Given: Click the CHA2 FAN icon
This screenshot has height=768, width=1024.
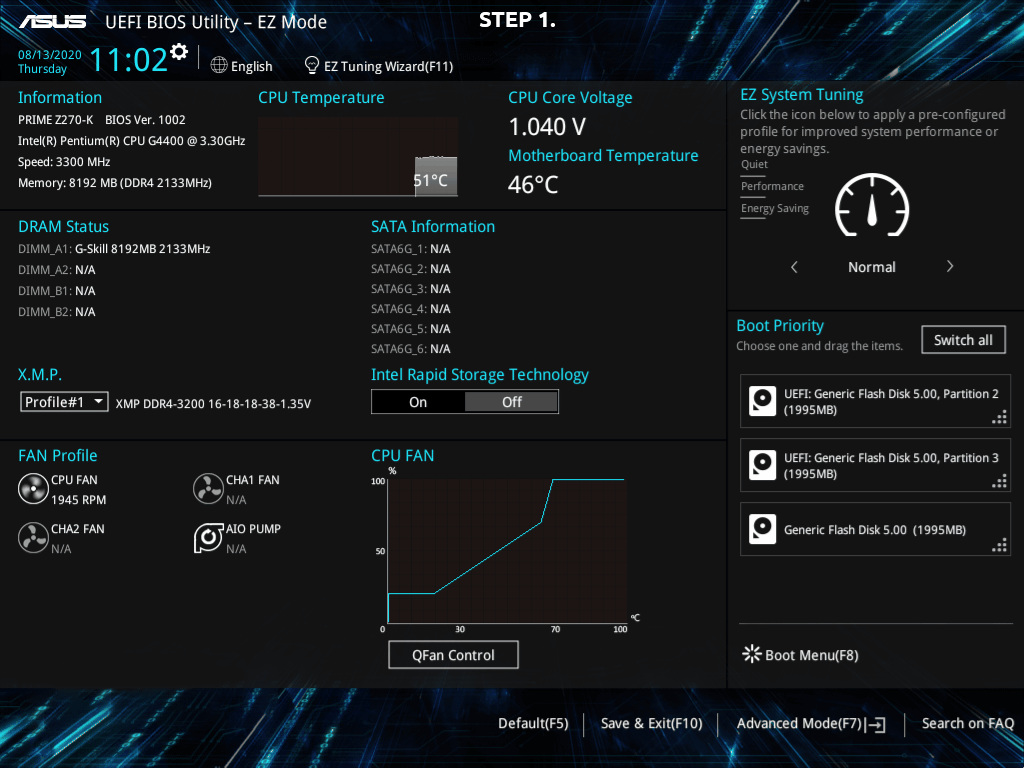Looking at the screenshot, I should (x=33, y=538).
